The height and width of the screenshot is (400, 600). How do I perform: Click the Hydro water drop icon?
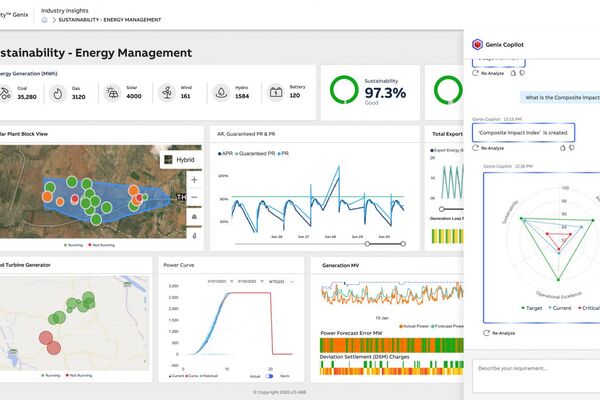click(222, 93)
